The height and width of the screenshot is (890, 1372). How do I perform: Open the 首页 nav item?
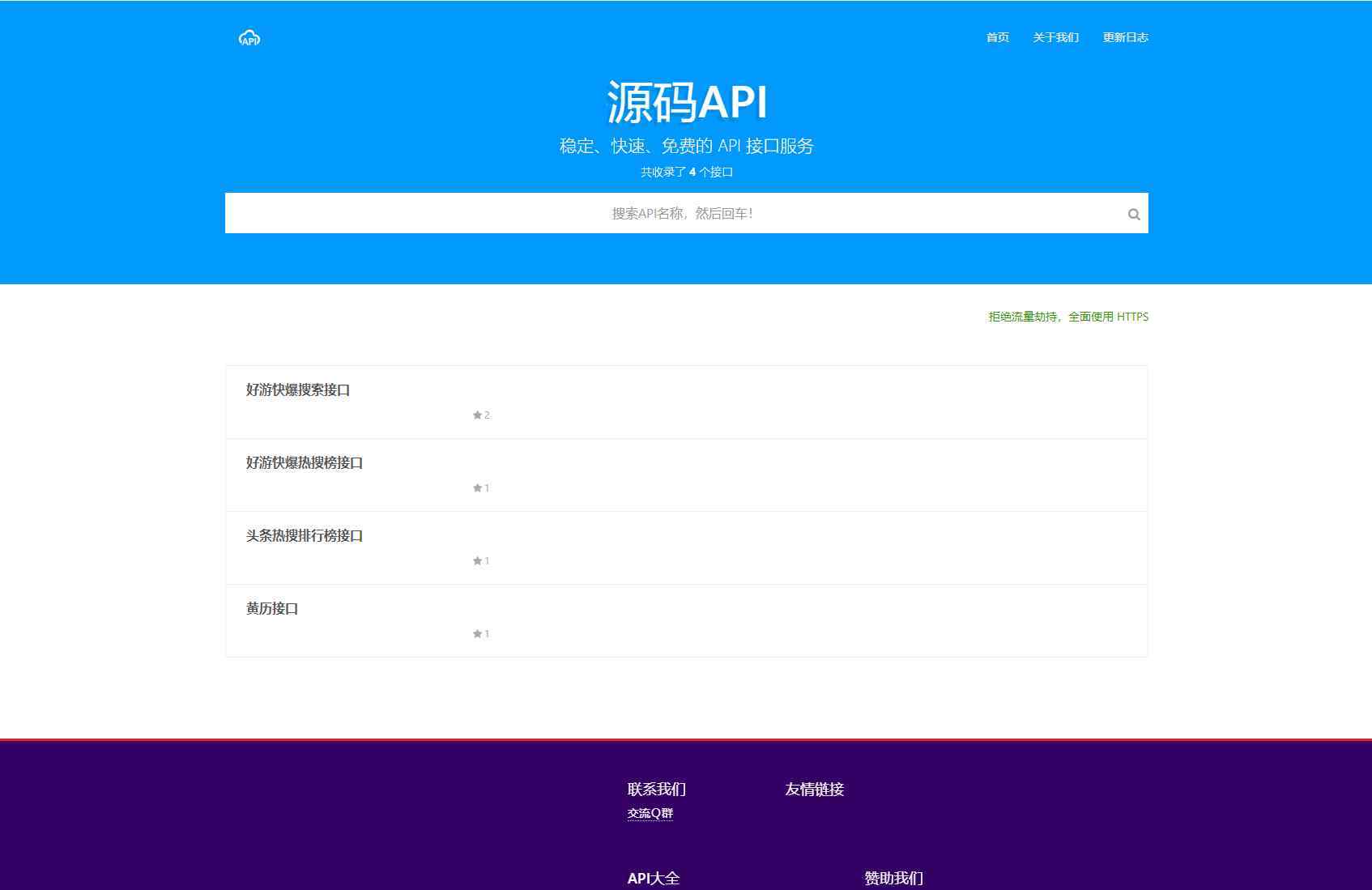pos(998,37)
